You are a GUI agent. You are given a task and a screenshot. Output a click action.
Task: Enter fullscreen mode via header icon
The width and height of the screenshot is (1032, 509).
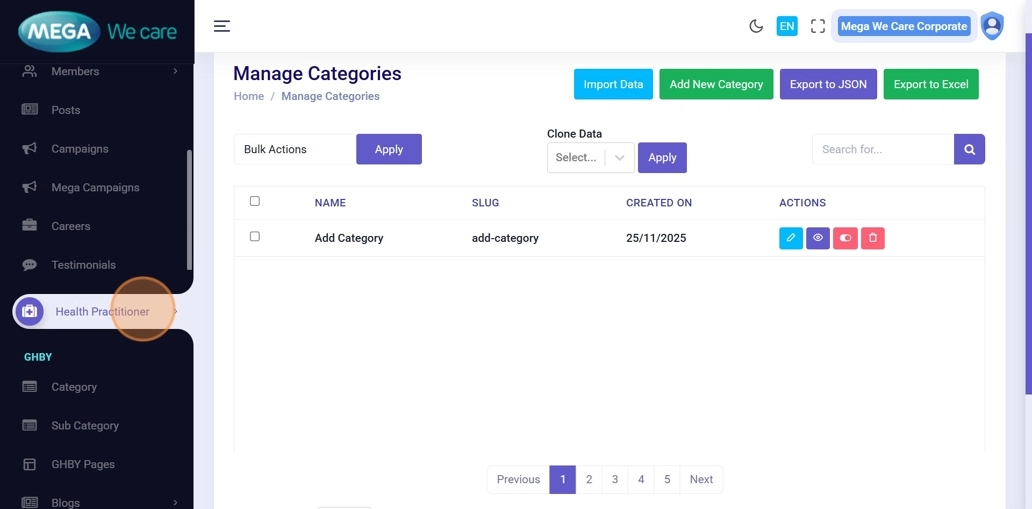(x=817, y=26)
